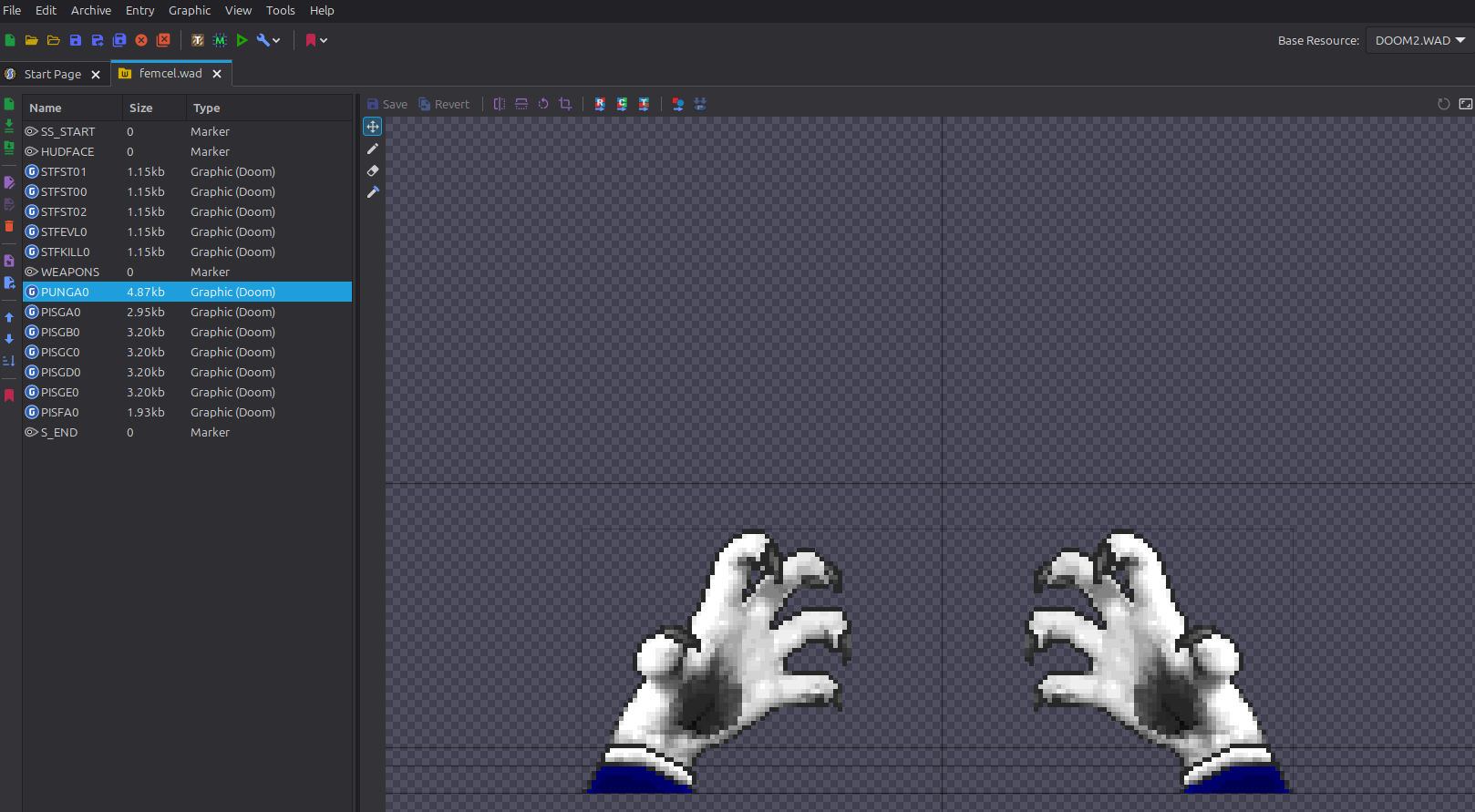Open the File menu
Viewport: 1475px width, 812px height.
12,10
